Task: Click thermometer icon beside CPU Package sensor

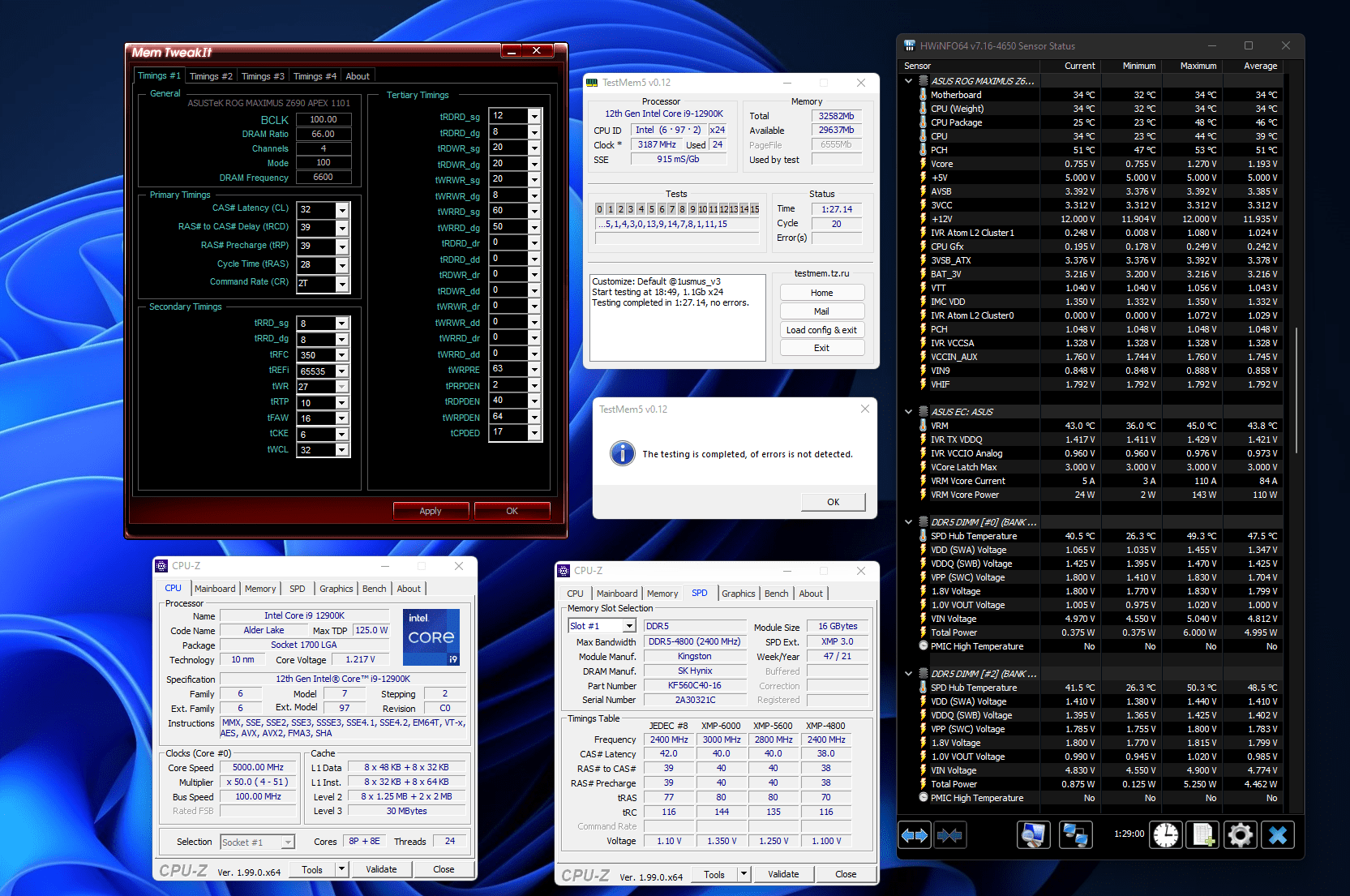Action: 923,122
